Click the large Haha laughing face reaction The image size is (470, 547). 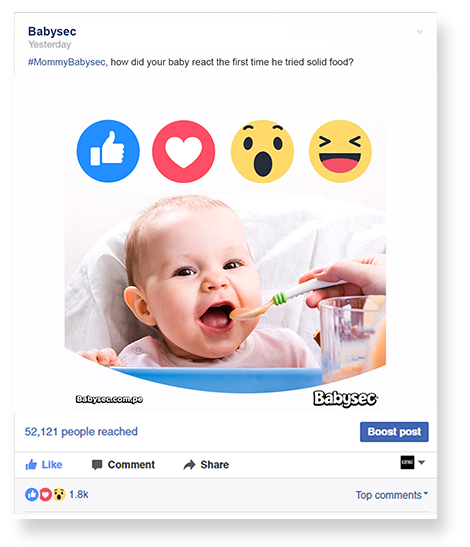click(340, 151)
